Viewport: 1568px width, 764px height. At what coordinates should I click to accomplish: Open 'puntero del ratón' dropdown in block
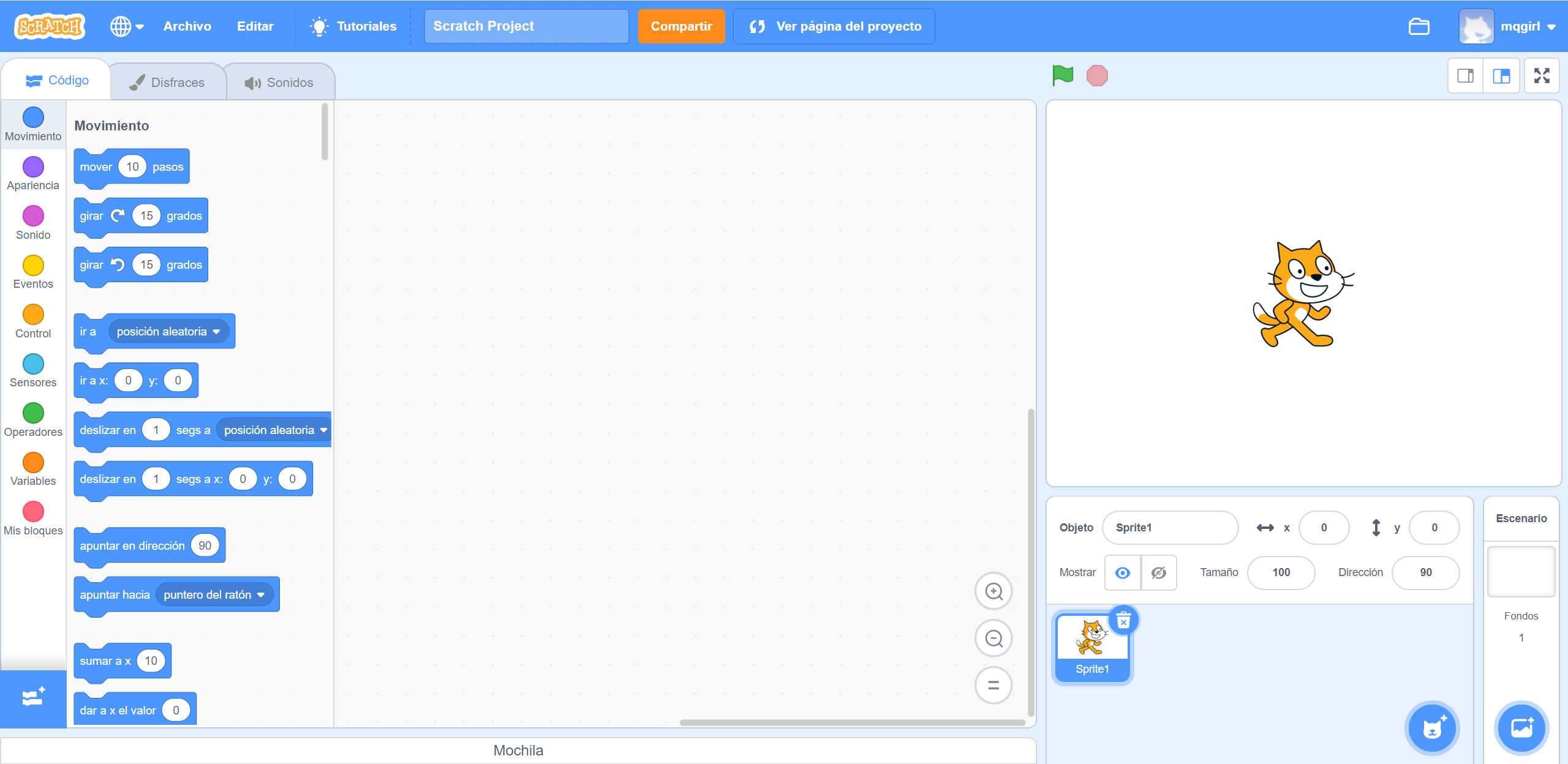pos(261,595)
